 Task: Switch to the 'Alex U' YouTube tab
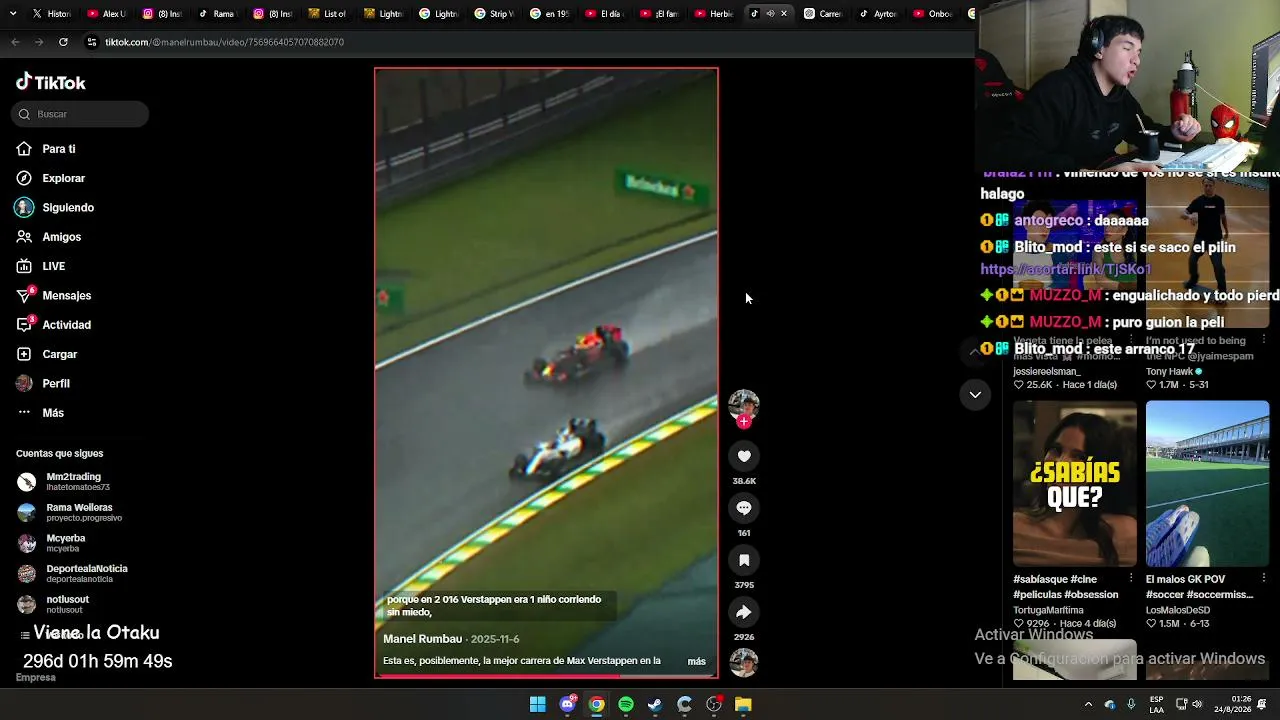coord(106,14)
